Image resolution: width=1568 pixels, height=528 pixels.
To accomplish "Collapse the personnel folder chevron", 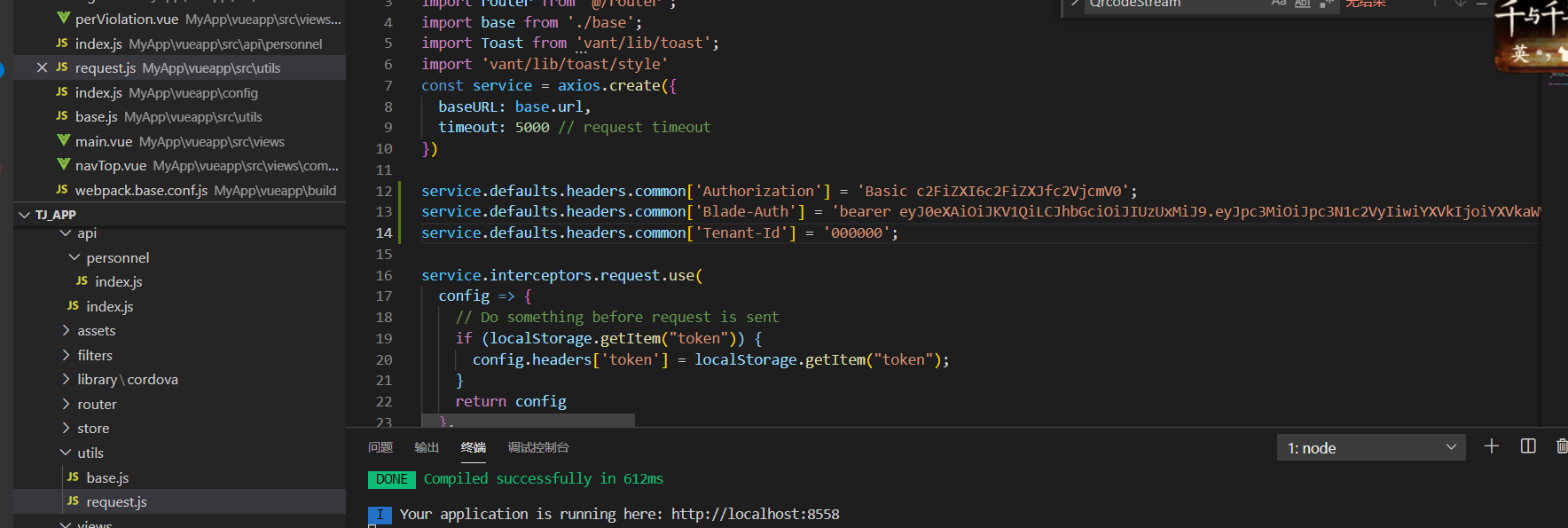I will coord(74,257).
